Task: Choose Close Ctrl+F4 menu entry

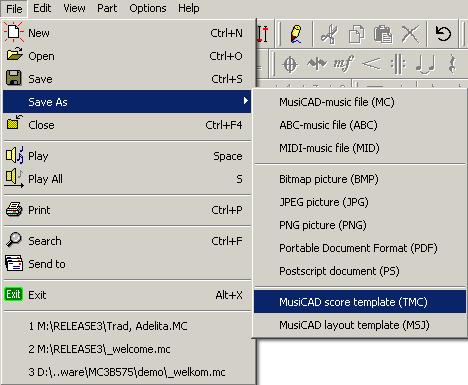Action: [x=127, y=125]
